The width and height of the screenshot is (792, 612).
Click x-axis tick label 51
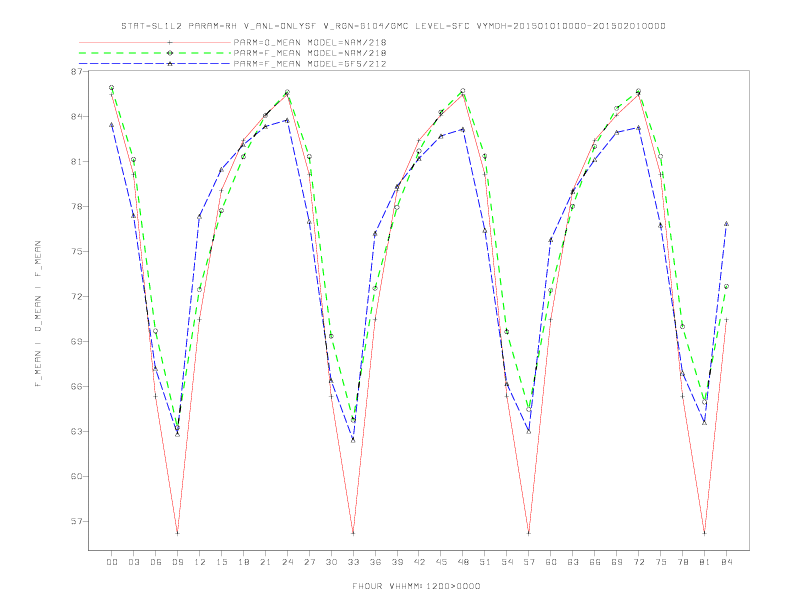[485, 562]
